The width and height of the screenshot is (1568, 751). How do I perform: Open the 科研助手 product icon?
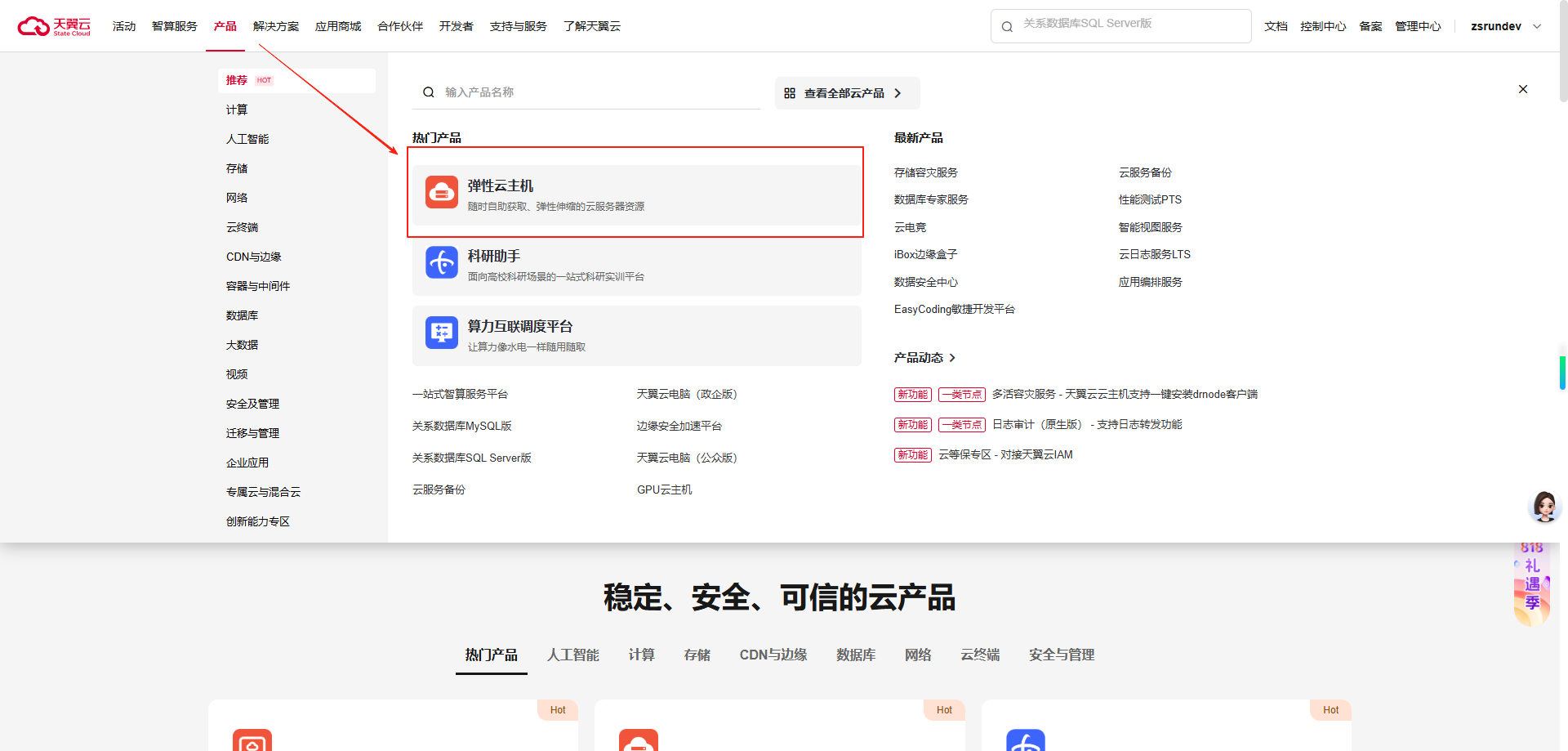coord(441,262)
